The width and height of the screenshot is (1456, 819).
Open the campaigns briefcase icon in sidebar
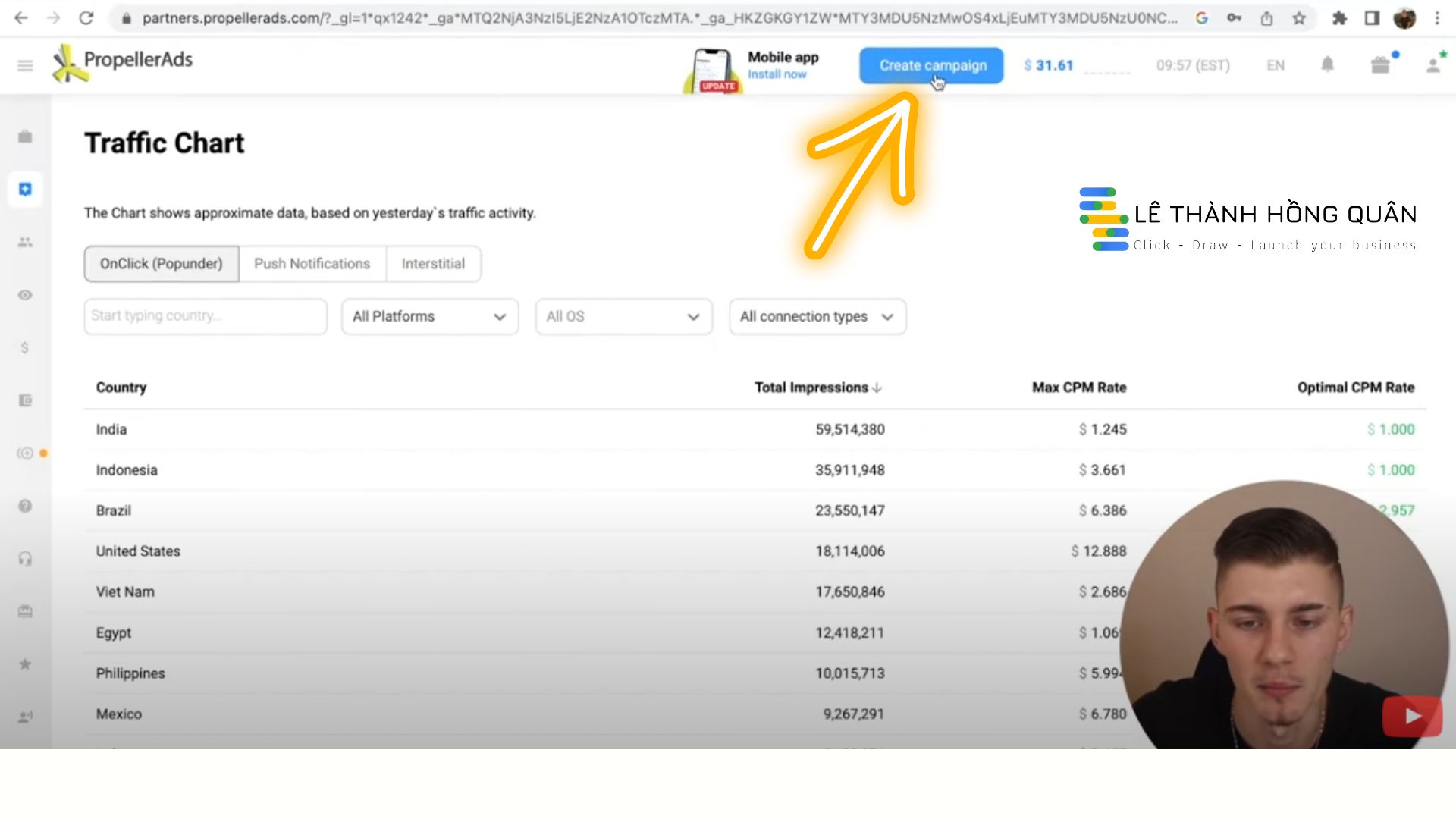25,137
